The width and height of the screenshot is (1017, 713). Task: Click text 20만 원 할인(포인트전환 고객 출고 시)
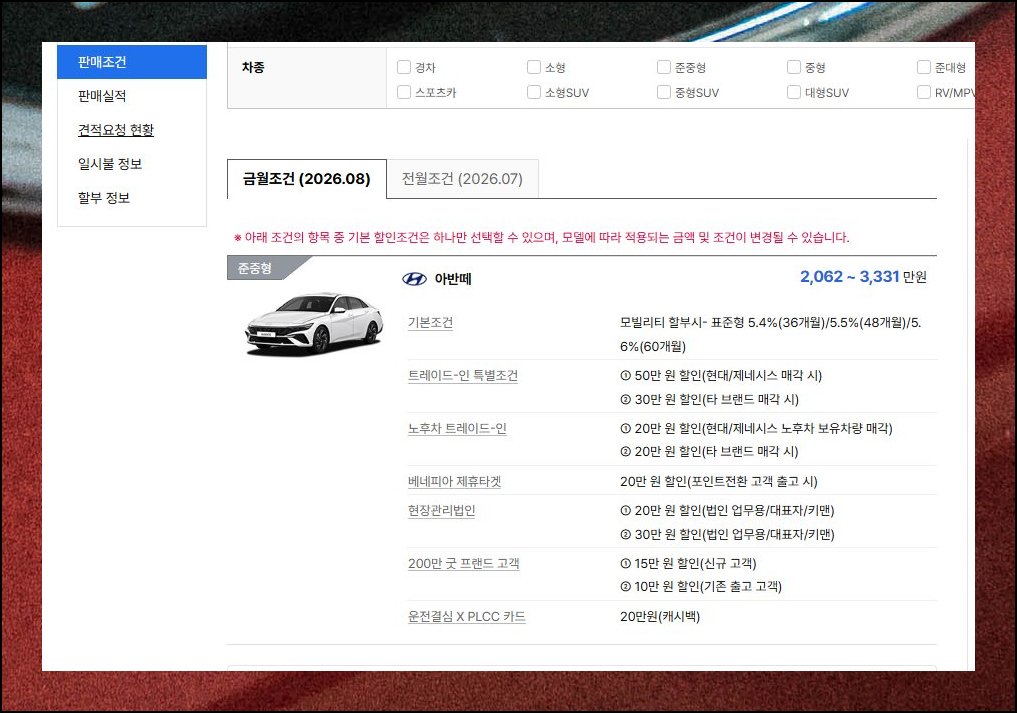(718, 481)
